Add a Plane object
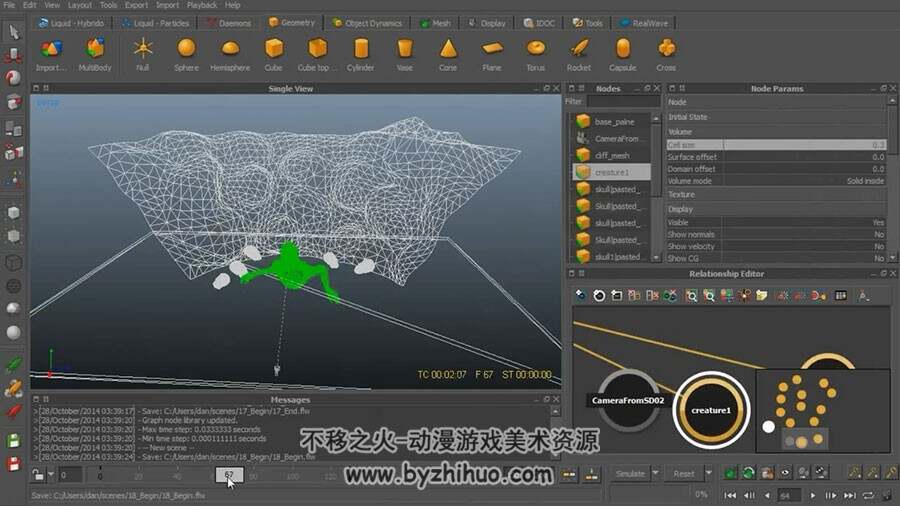 (492, 49)
